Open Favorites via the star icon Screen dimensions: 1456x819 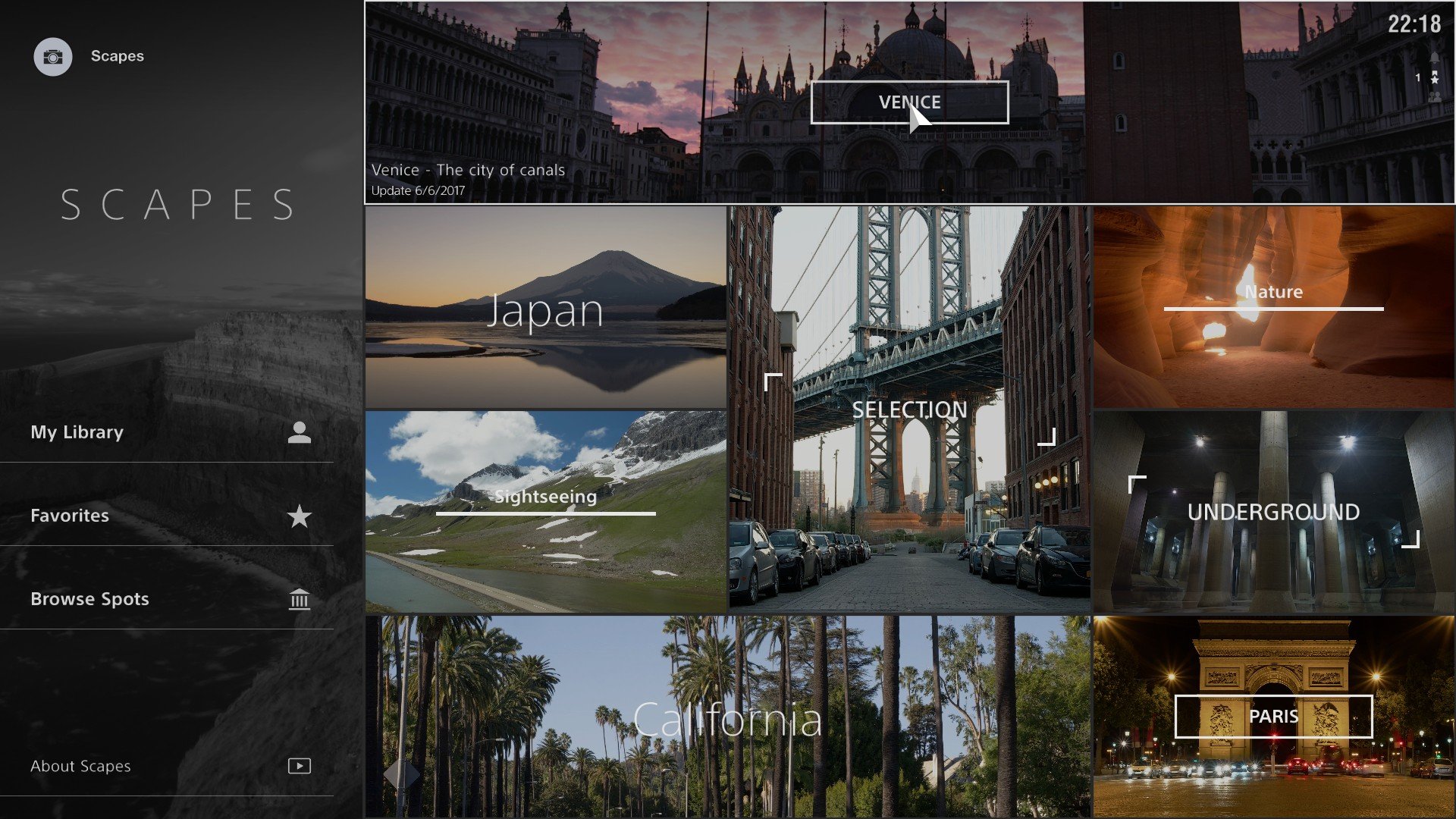pyautogui.click(x=300, y=516)
